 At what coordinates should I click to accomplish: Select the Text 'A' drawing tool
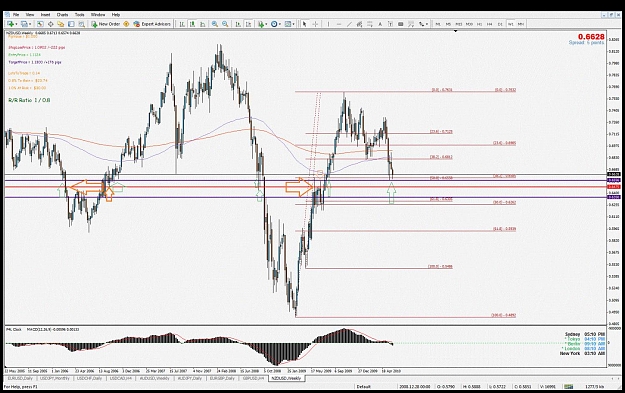coord(380,24)
